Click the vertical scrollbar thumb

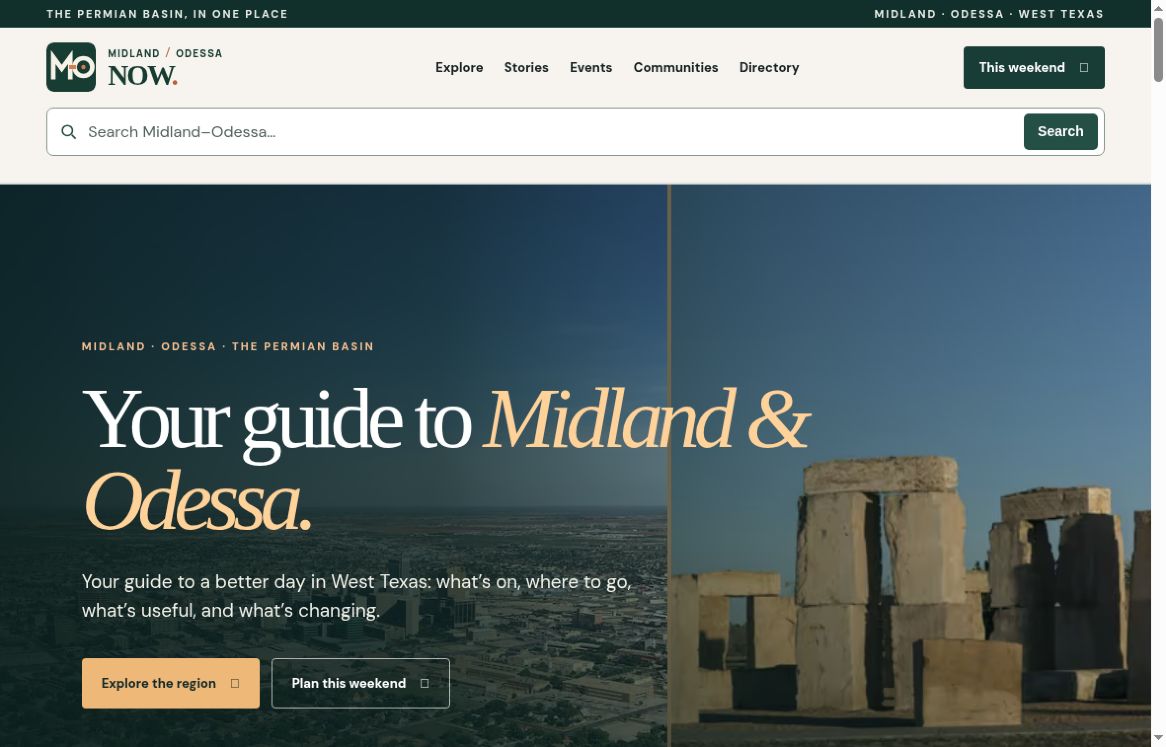[x=1158, y=48]
